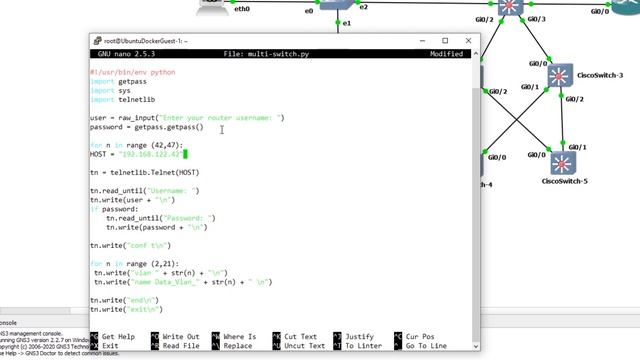Click the tn.write end line

pyautogui.click(x=124, y=300)
